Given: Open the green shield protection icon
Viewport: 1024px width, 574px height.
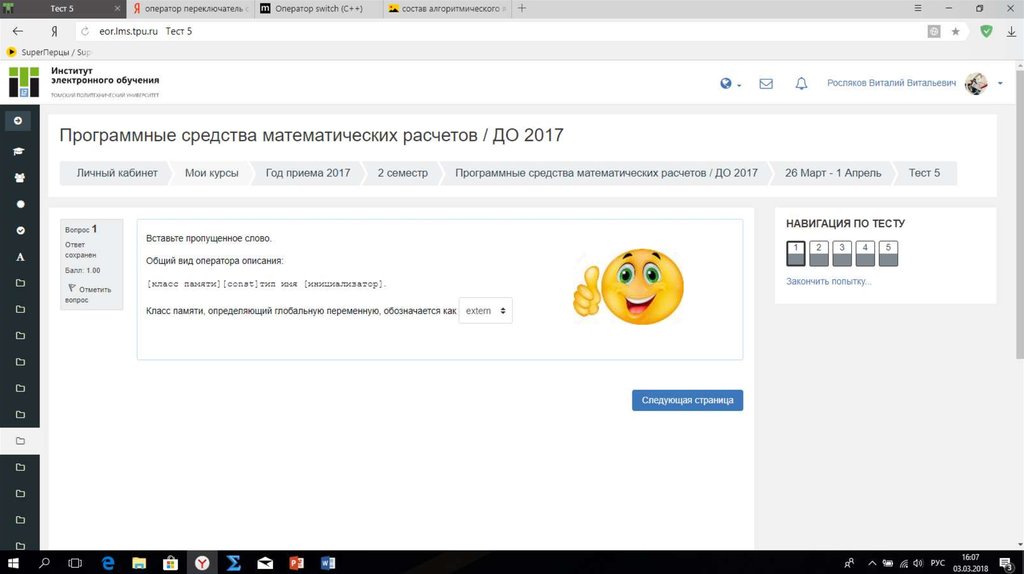Looking at the screenshot, I should (x=987, y=31).
